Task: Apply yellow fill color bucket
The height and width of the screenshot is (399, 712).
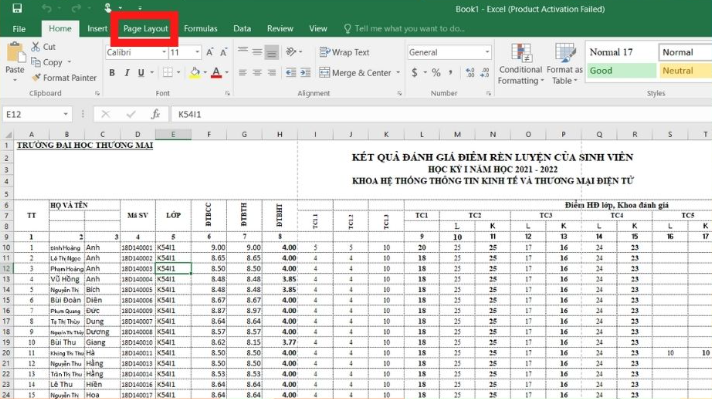Action: click(195, 72)
